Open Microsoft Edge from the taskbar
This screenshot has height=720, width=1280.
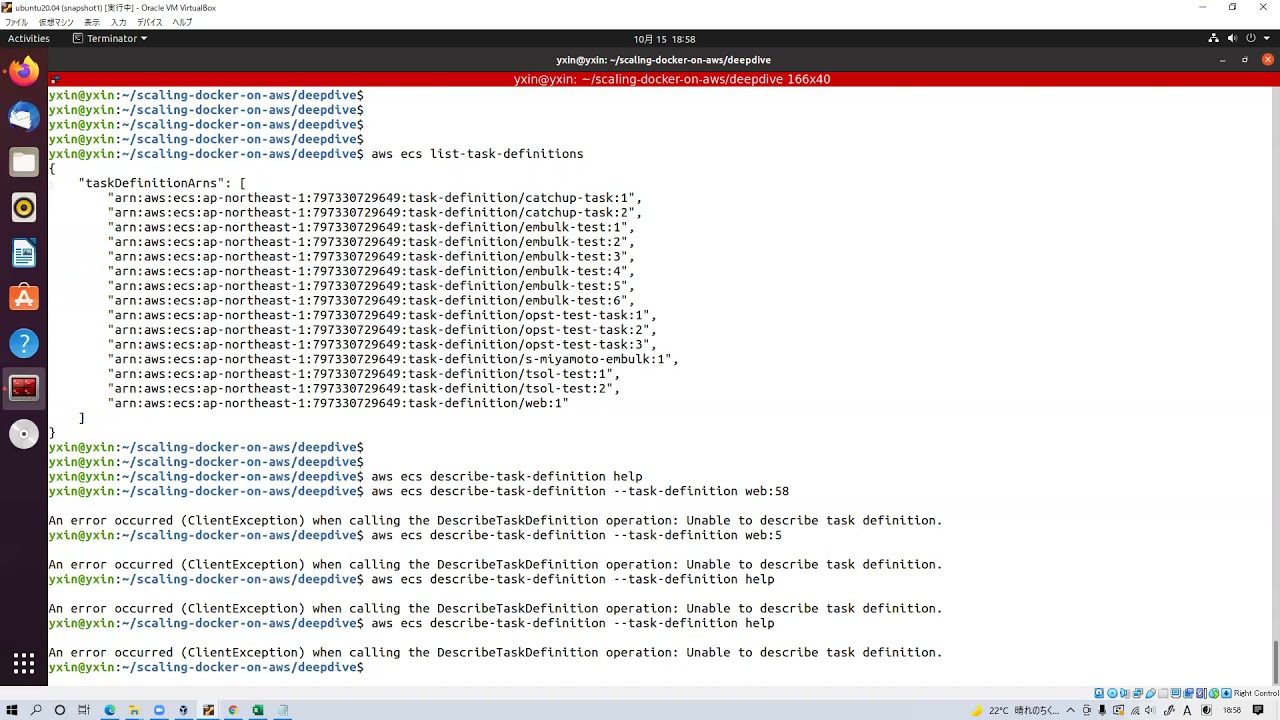tap(110, 710)
